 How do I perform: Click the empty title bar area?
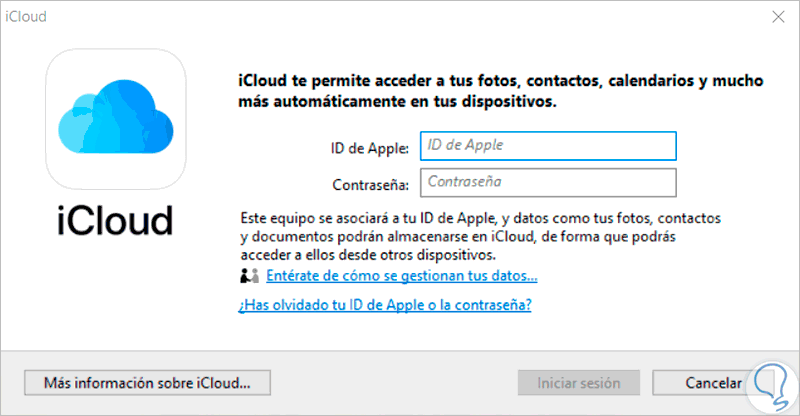pos(400,17)
